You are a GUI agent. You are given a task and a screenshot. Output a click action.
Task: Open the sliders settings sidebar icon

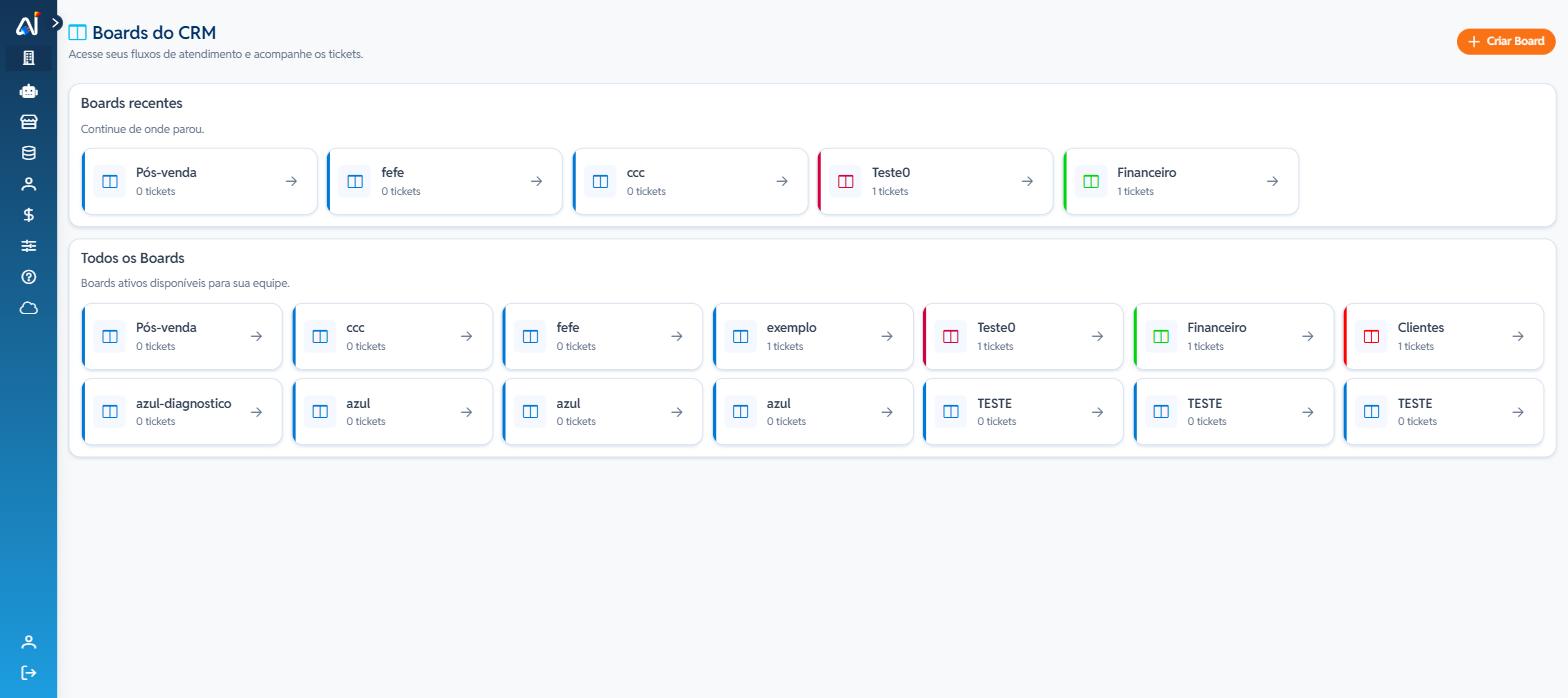tap(28, 246)
